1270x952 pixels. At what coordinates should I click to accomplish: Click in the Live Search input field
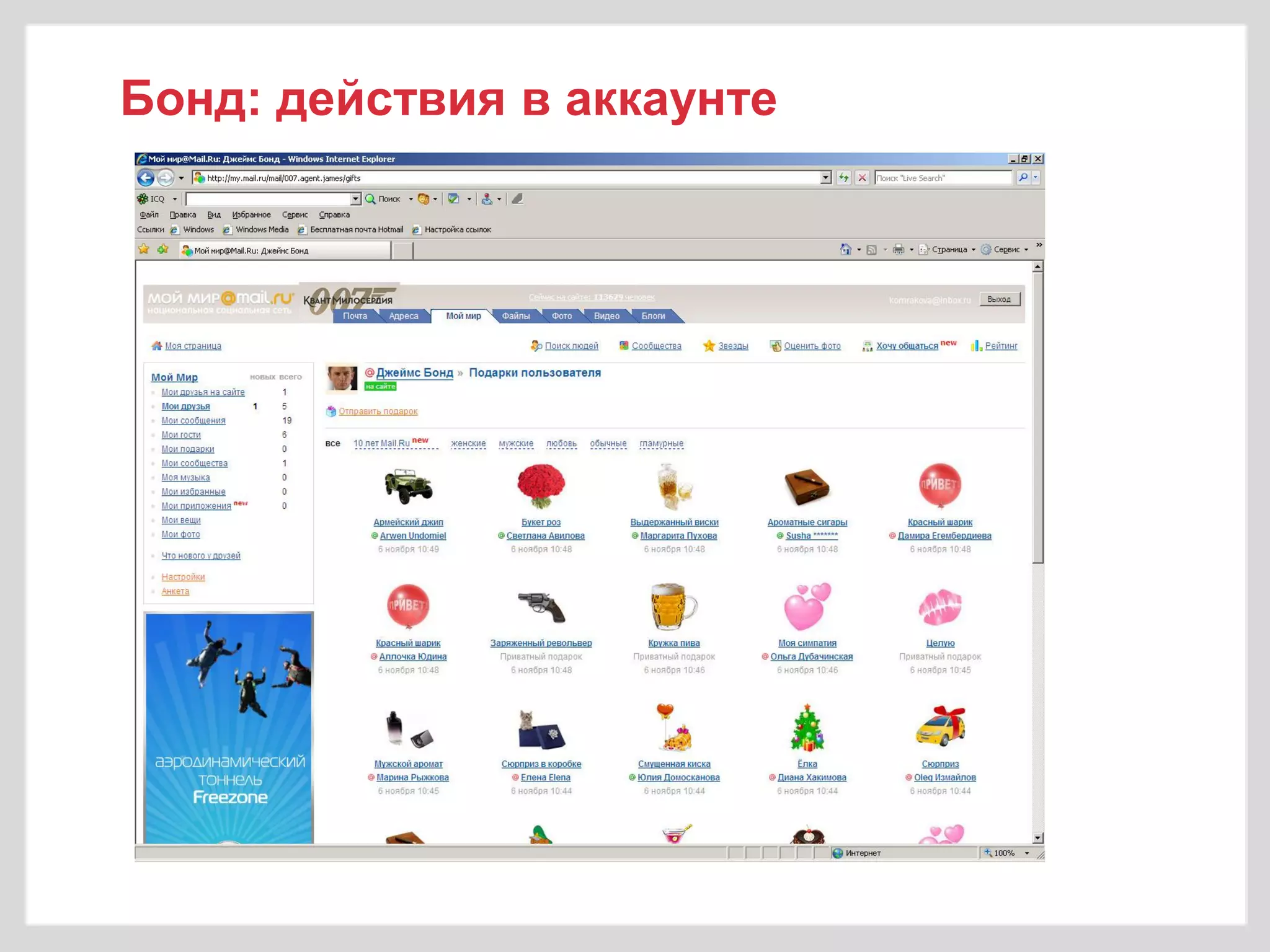click(x=943, y=178)
